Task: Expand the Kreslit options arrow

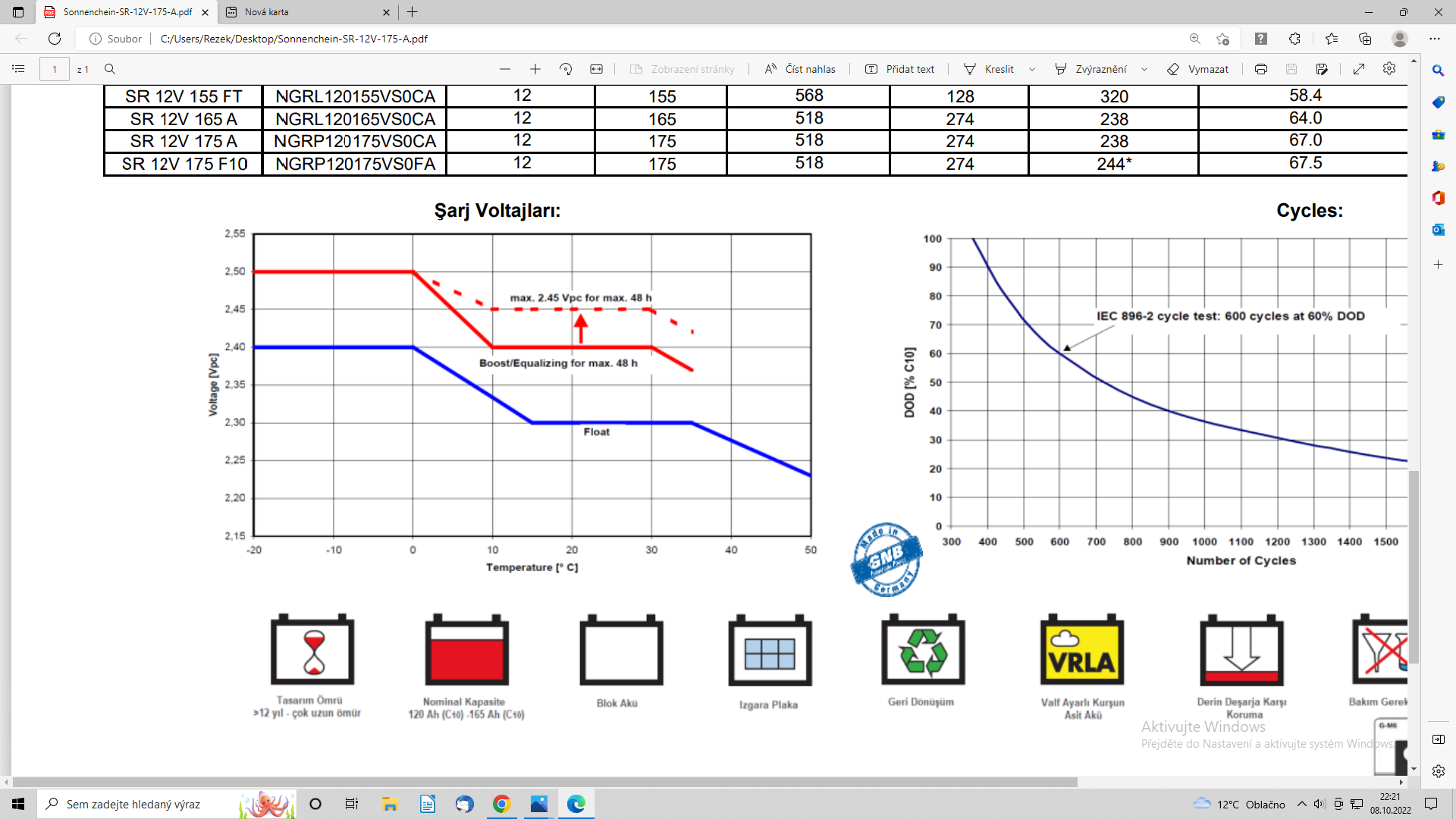Action: coord(1032,69)
